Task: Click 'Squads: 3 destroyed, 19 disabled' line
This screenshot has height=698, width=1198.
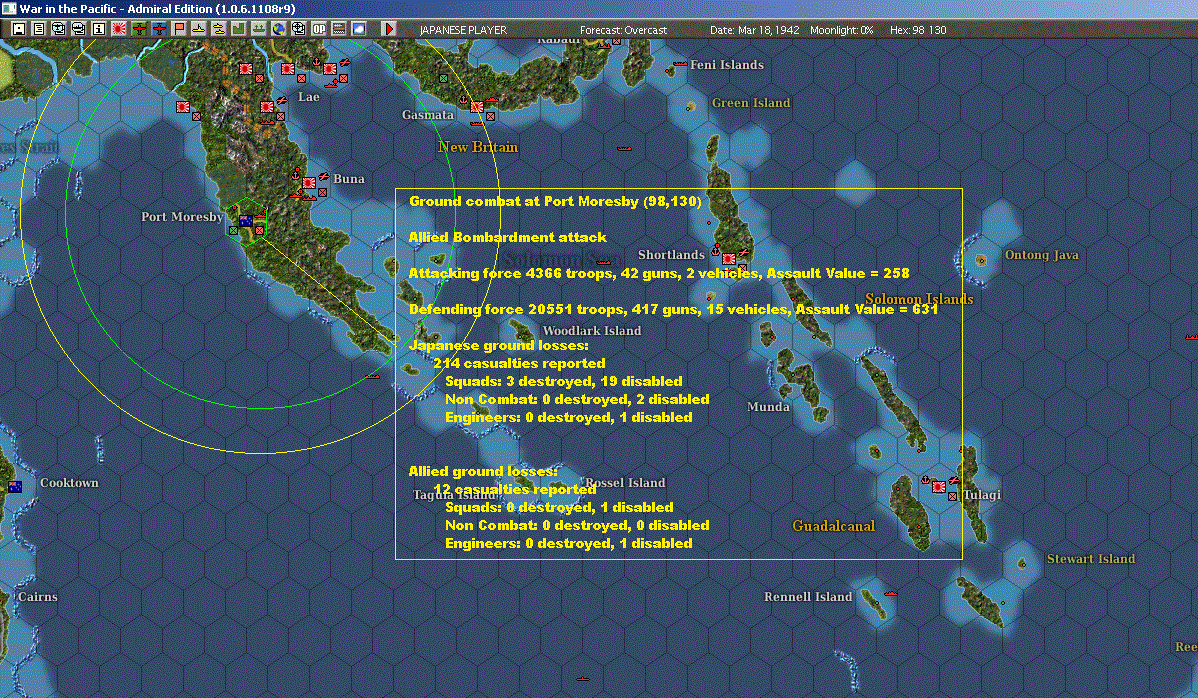Action: 564,381
